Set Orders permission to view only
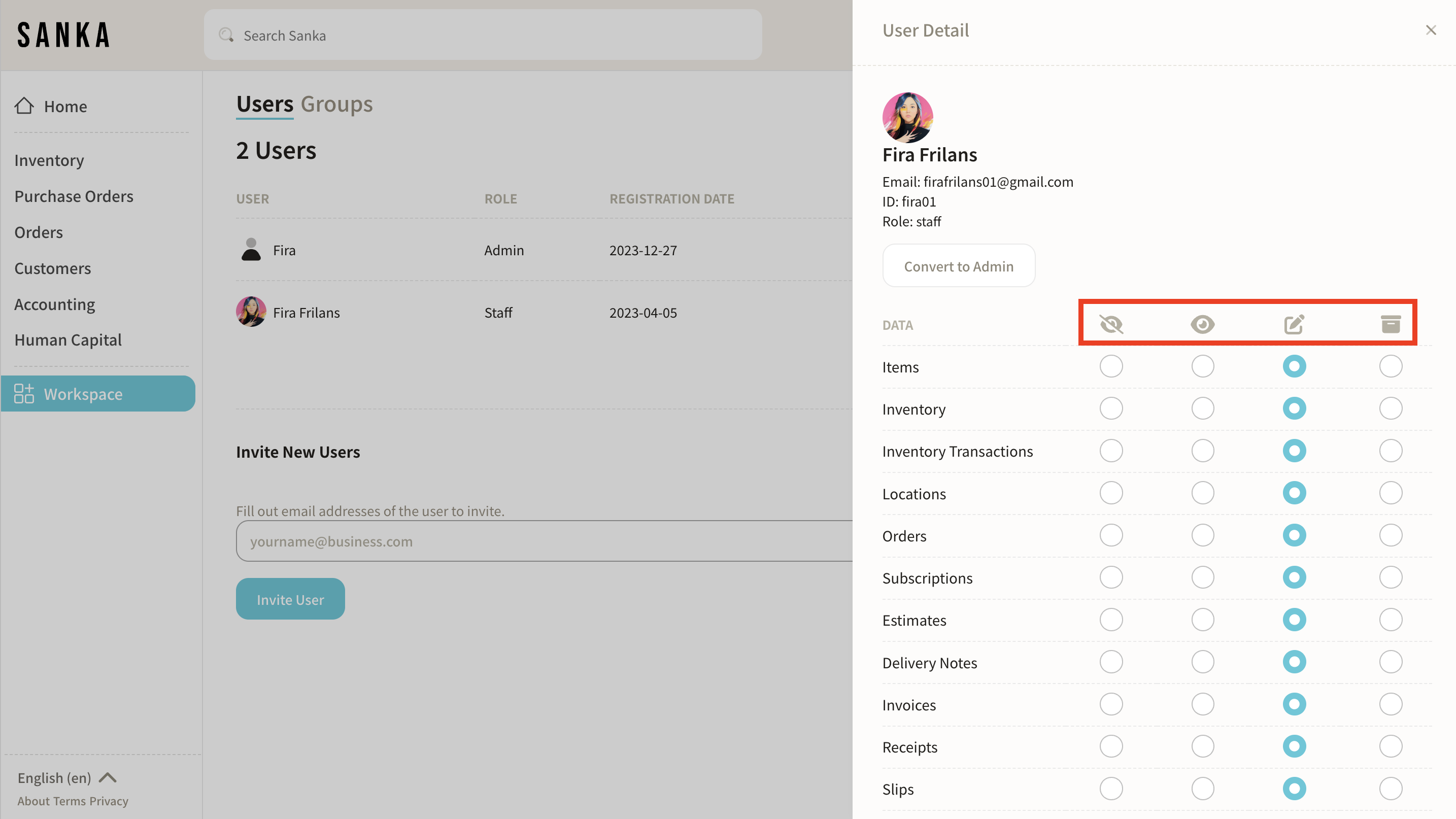 point(1202,535)
